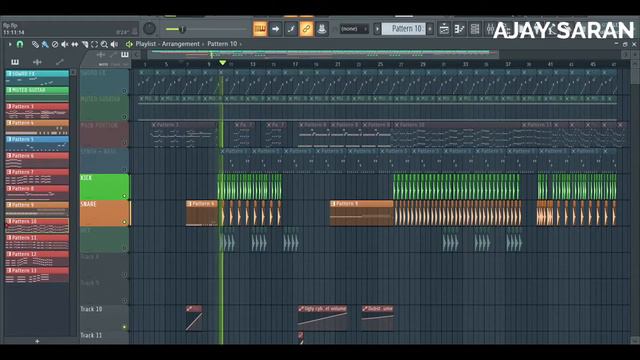Adjust the master volume knob
Viewport: 640px width, 360px height.
tap(149, 29)
